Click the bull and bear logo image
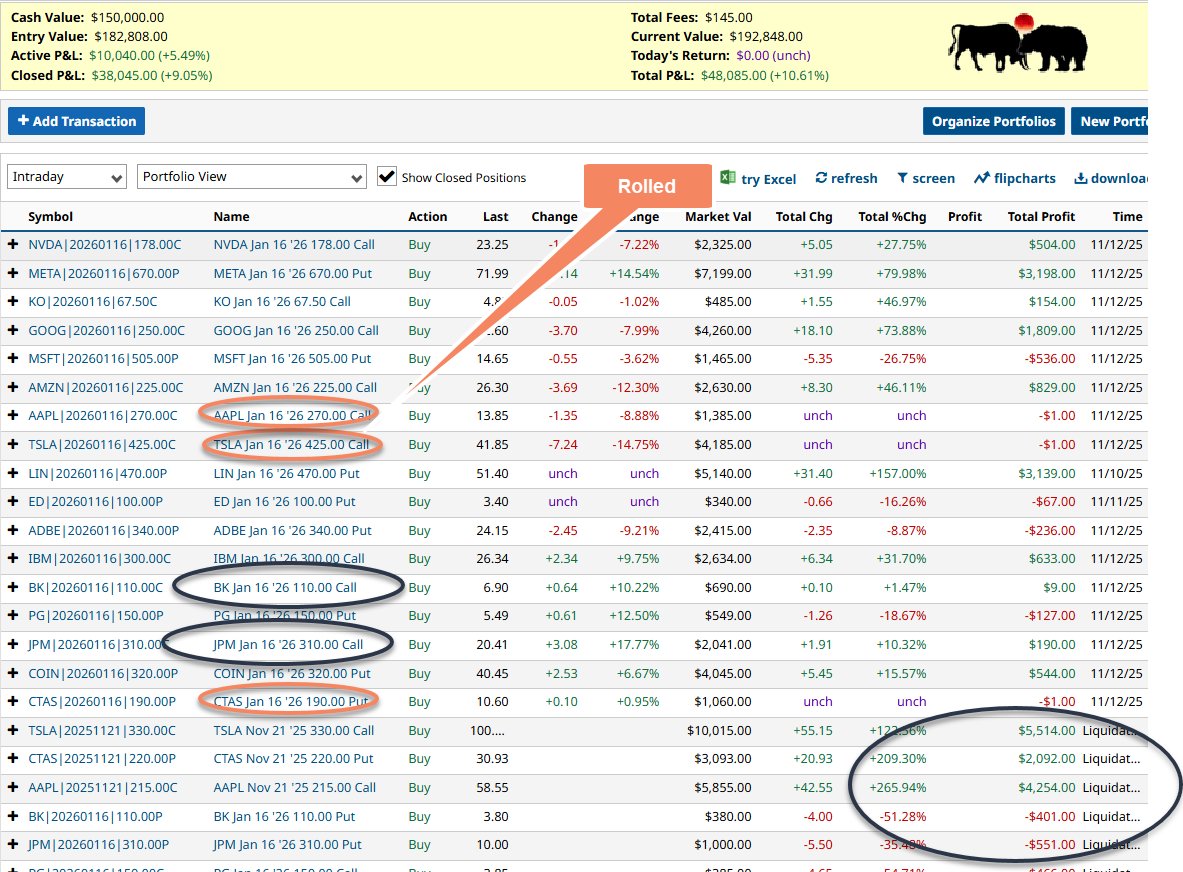This screenshot has height=872, width=1183. click(x=1018, y=44)
